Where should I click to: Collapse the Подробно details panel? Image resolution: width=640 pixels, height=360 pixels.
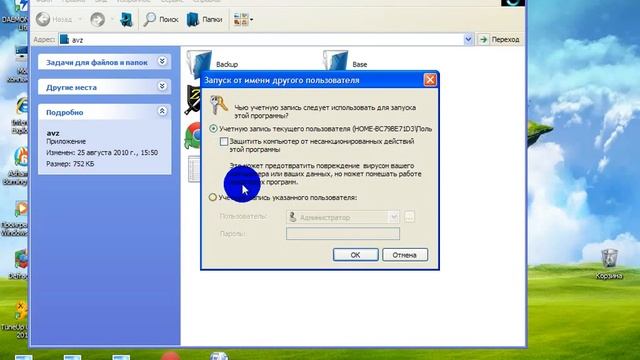pos(162,111)
